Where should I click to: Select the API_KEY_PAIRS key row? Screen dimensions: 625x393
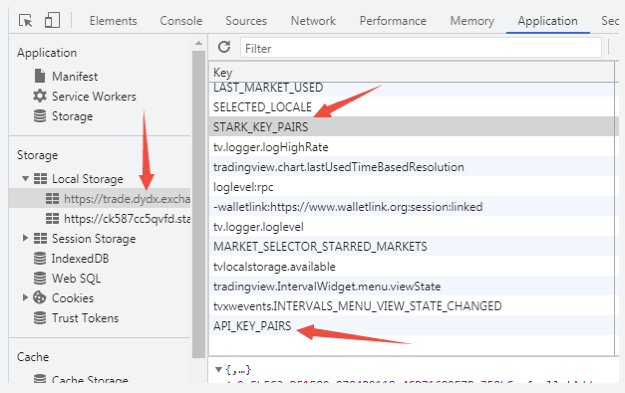411,326
